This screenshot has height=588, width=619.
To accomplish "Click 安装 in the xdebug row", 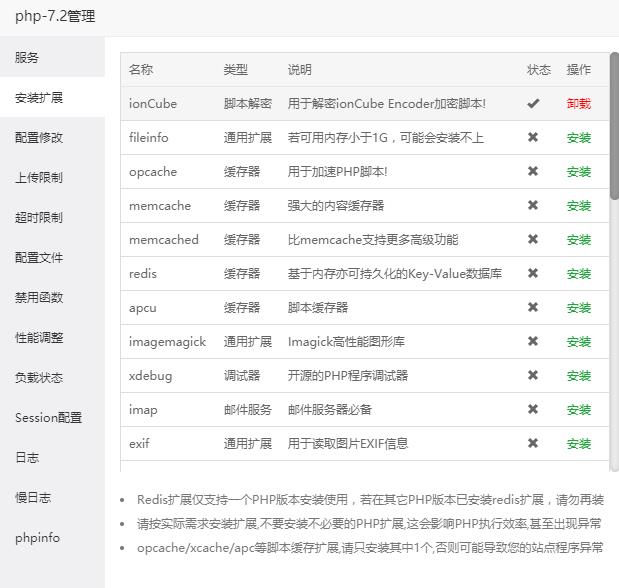I will pyautogui.click(x=579, y=376).
